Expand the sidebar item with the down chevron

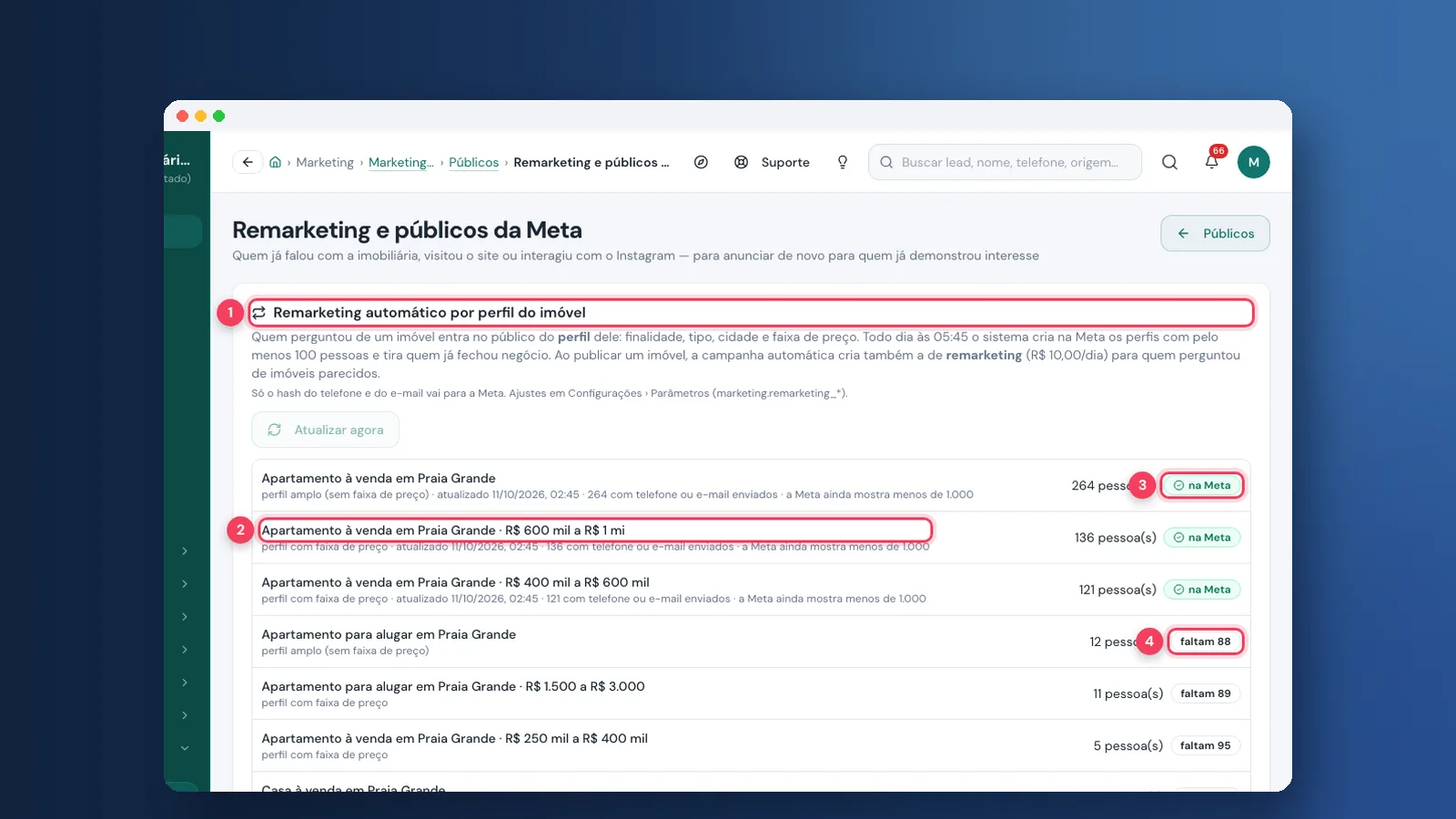coord(185,748)
